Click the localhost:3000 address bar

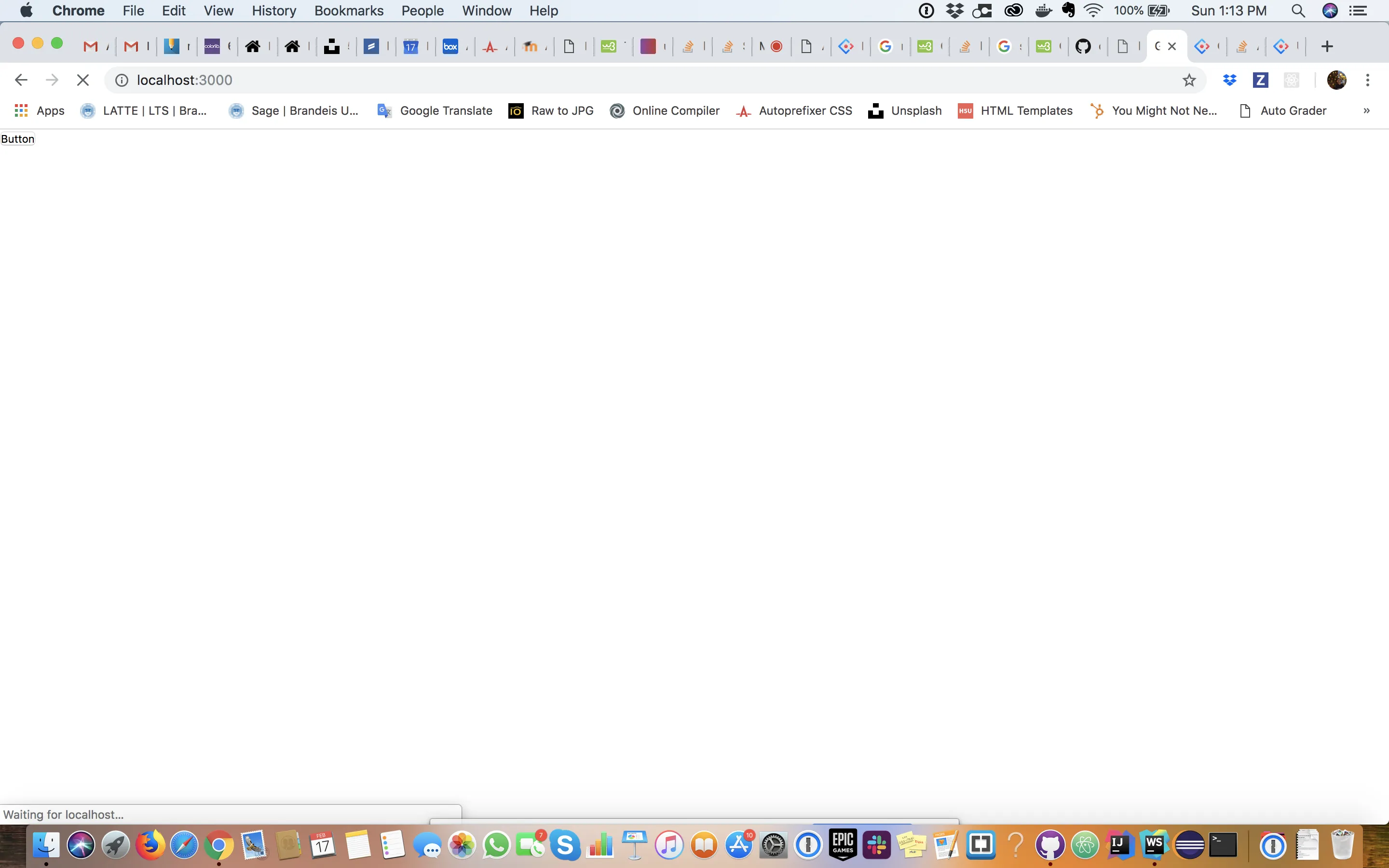click(631, 81)
